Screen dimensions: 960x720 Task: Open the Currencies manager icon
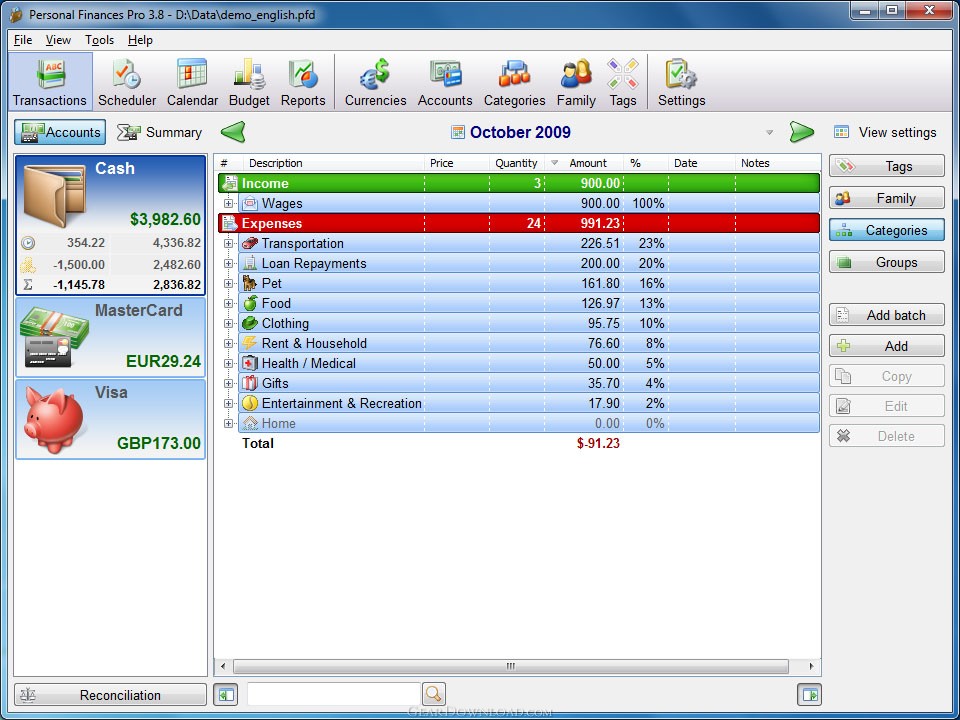coord(375,82)
